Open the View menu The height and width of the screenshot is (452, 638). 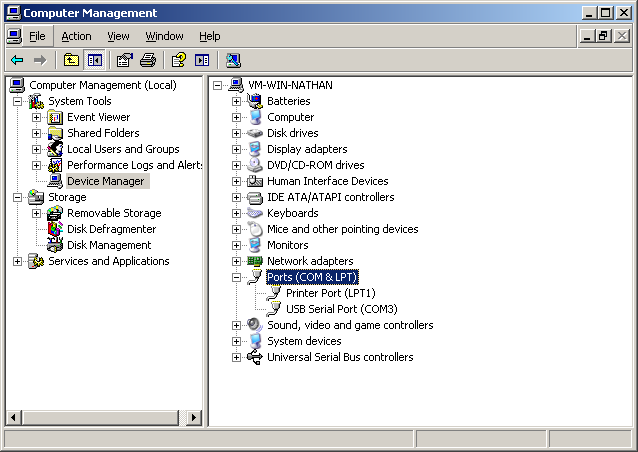[x=118, y=36]
